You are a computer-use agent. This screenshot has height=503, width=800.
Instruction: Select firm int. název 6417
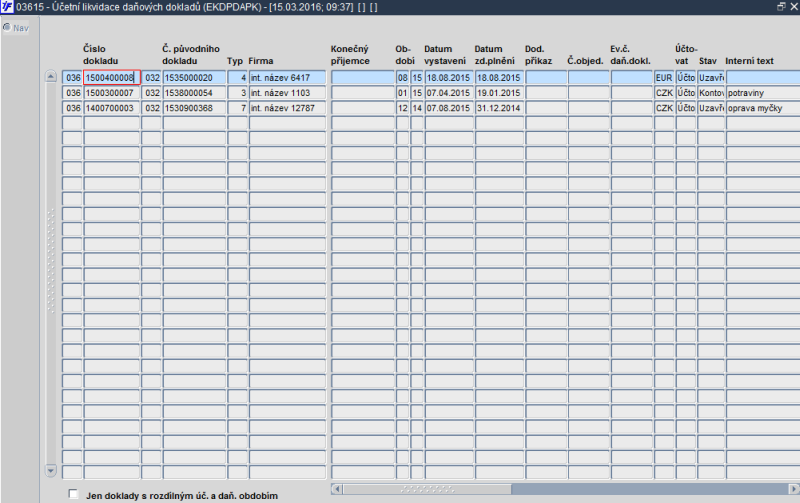(x=287, y=78)
